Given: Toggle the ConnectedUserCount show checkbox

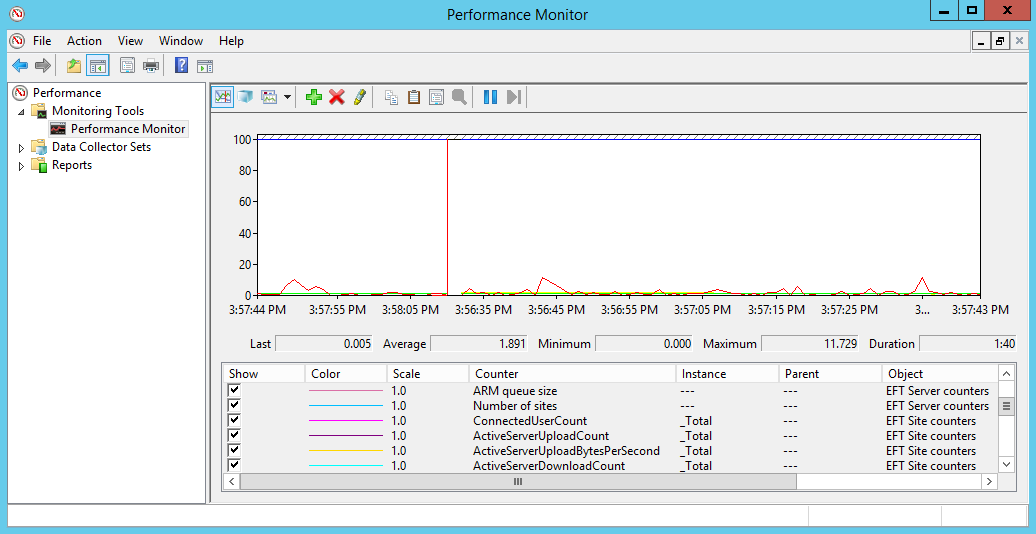Looking at the screenshot, I should click(234, 421).
